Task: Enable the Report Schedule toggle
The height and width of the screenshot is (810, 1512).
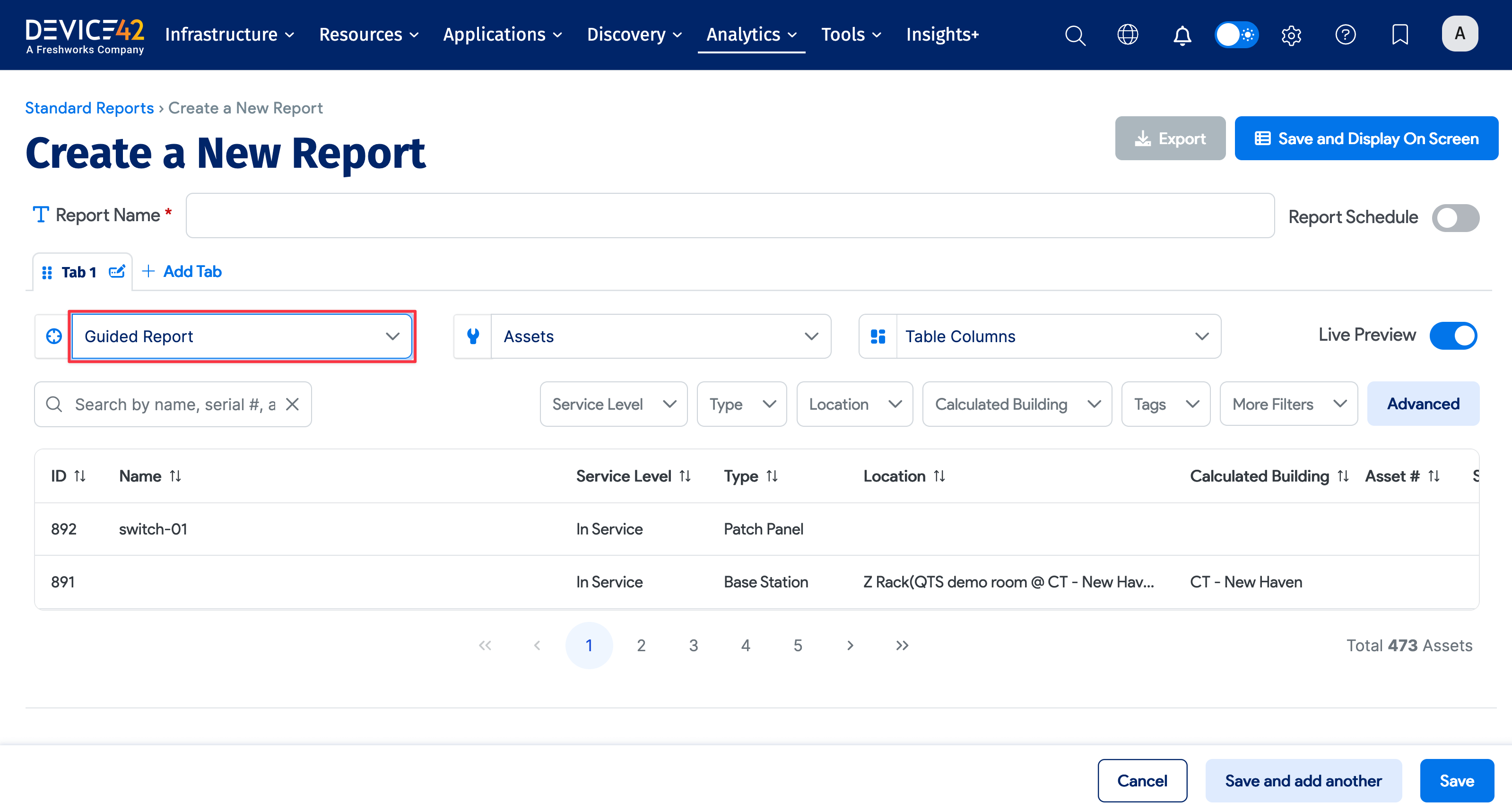Action: point(1455,217)
